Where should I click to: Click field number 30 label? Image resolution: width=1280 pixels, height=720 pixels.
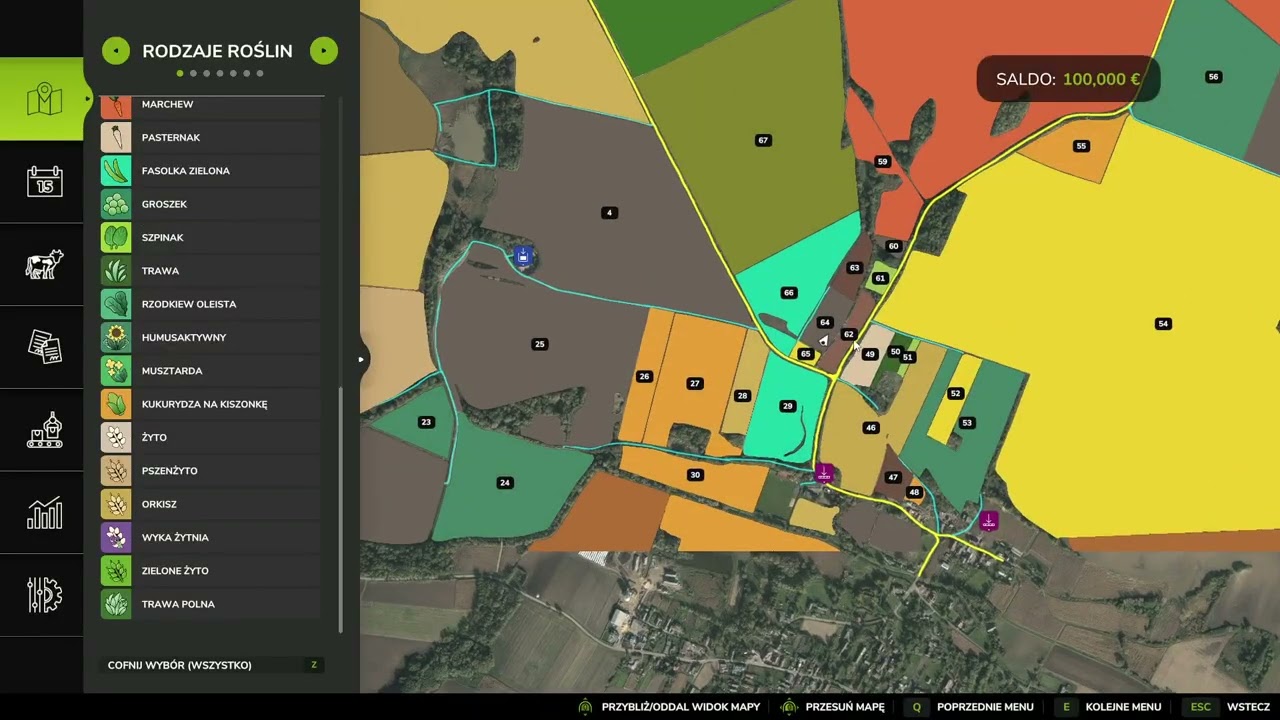point(695,475)
